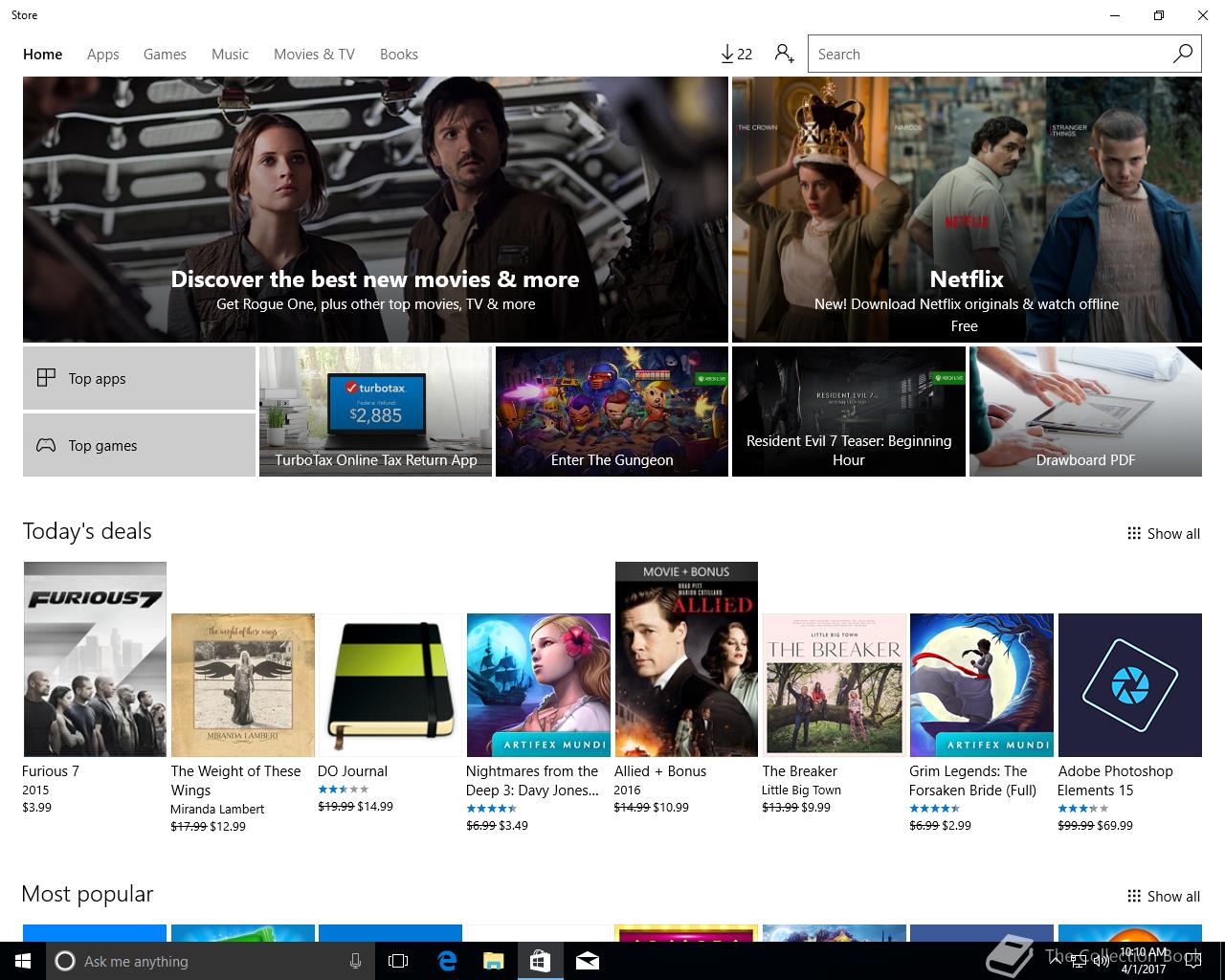Image resolution: width=1225 pixels, height=980 pixels.
Task: Open the Top games tile
Action: (x=139, y=445)
